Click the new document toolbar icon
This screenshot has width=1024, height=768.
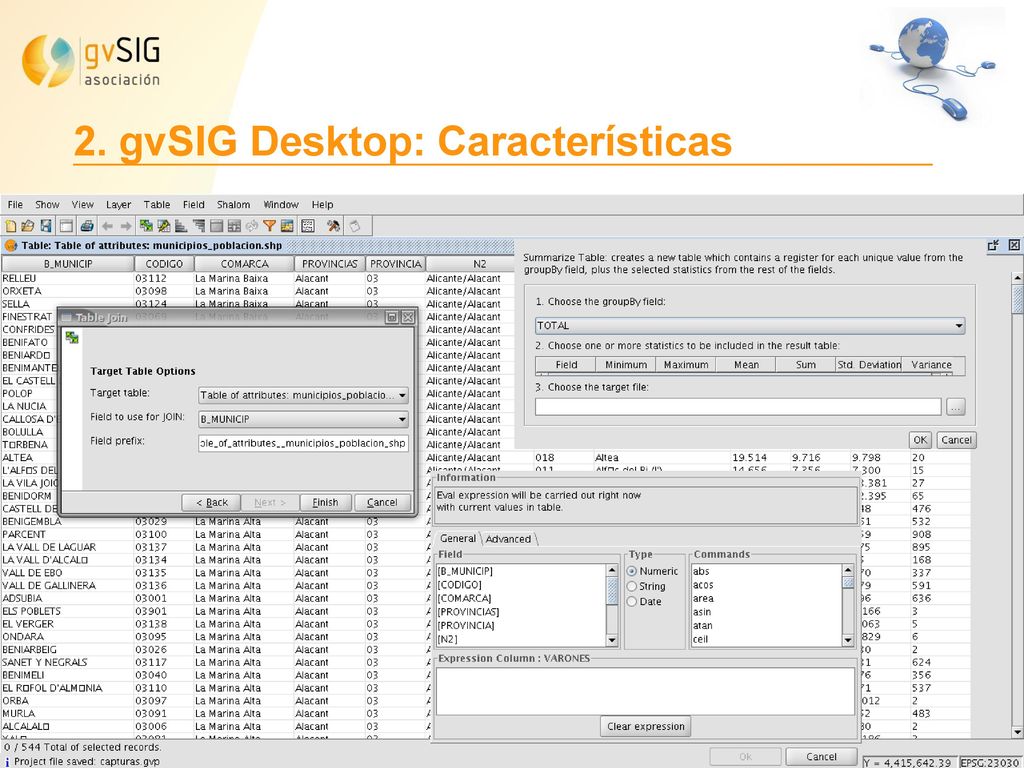[10, 226]
